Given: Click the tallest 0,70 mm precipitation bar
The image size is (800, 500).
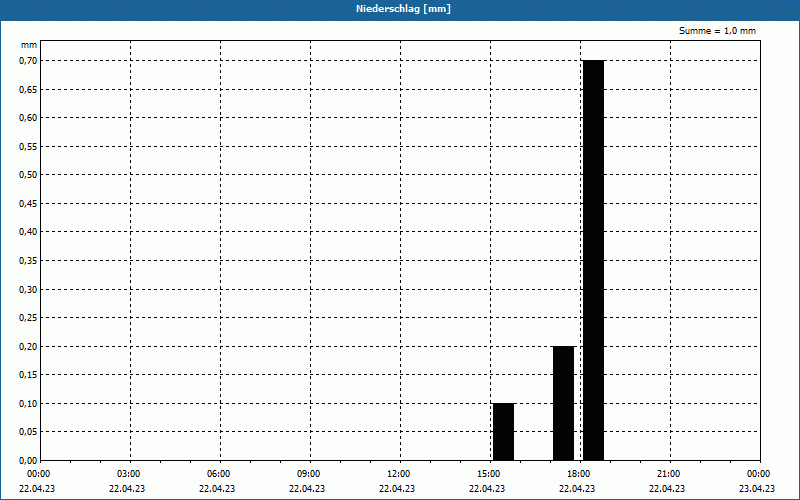Looking at the screenshot, I should [x=593, y=260].
